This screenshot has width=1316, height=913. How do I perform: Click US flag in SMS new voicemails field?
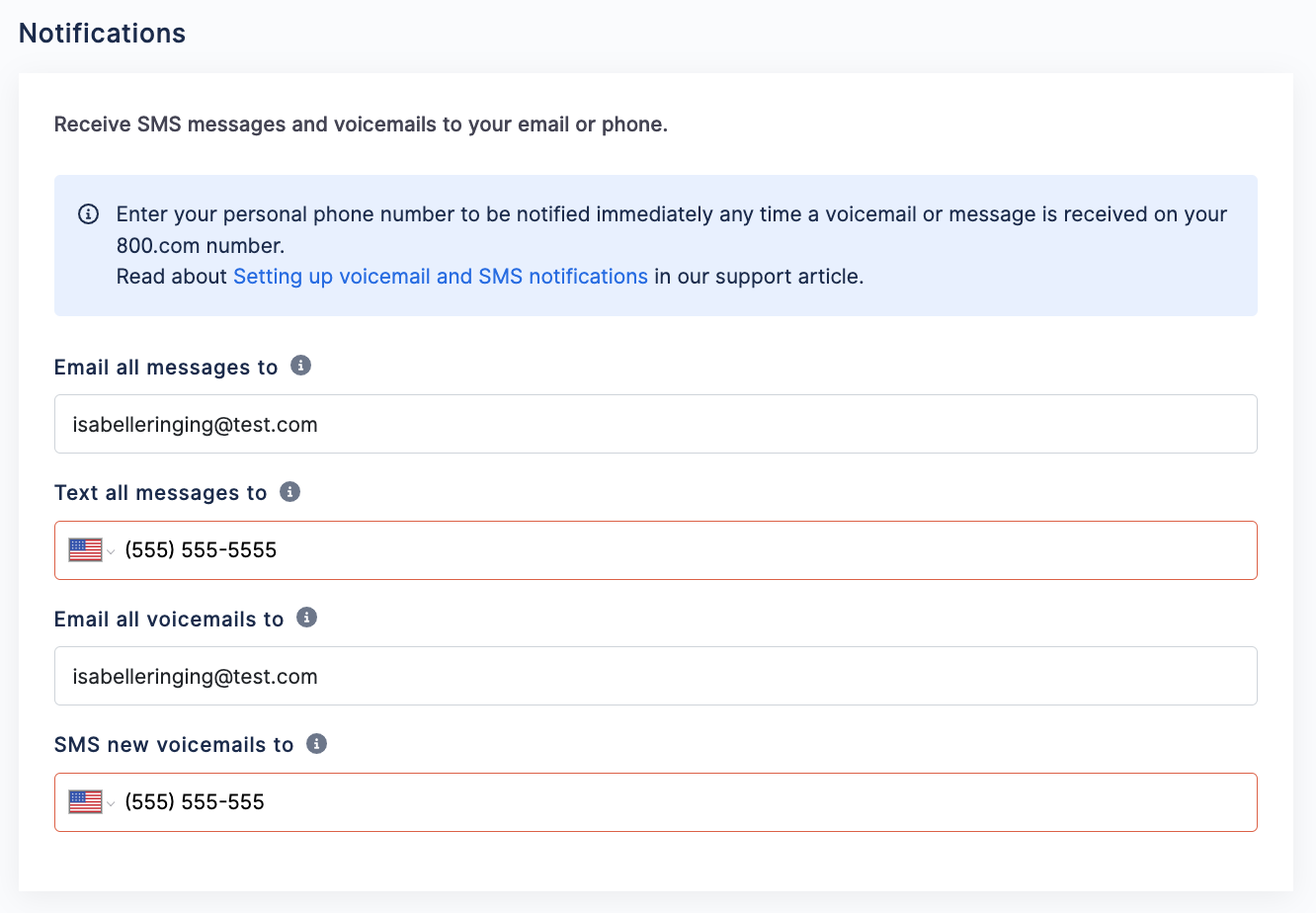[86, 801]
